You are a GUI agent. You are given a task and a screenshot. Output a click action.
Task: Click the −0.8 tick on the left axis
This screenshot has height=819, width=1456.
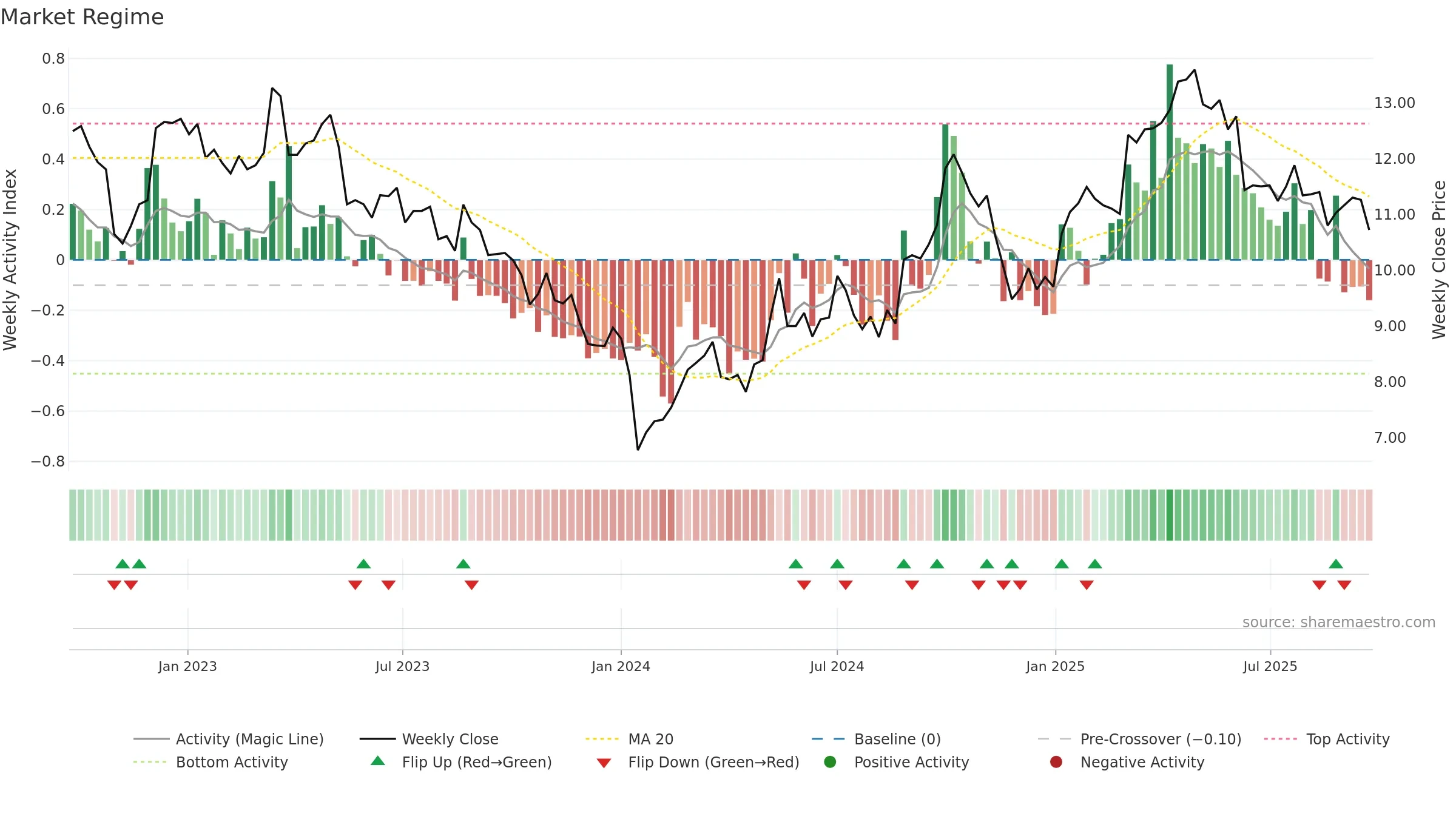click(48, 462)
